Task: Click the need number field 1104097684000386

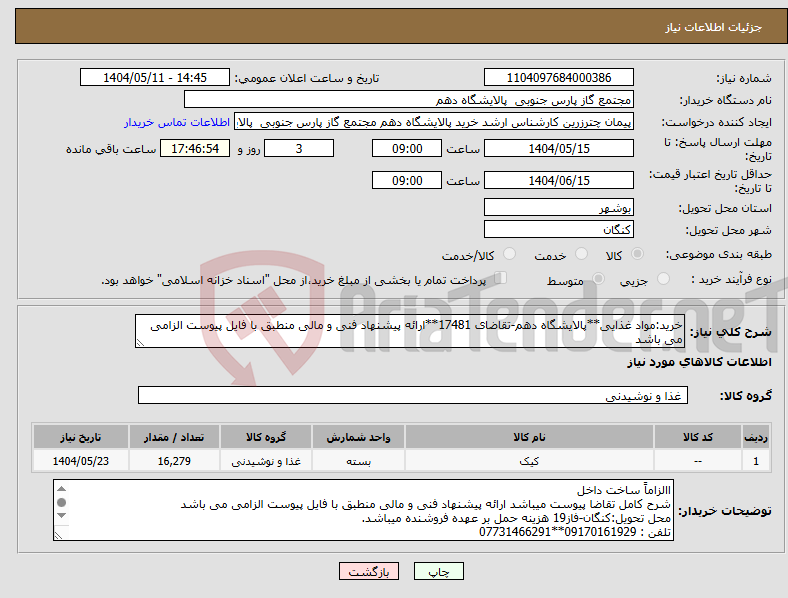Action: click(x=558, y=77)
